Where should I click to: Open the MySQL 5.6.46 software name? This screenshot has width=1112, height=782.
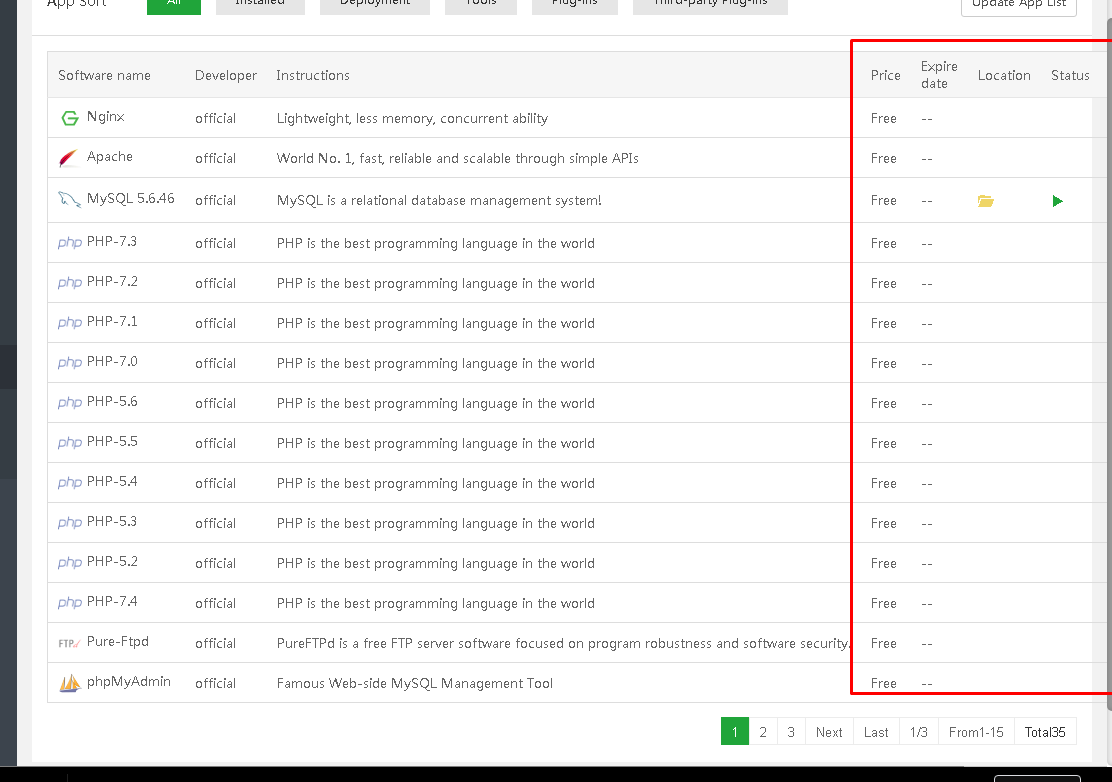pyautogui.click(x=130, y=198)
